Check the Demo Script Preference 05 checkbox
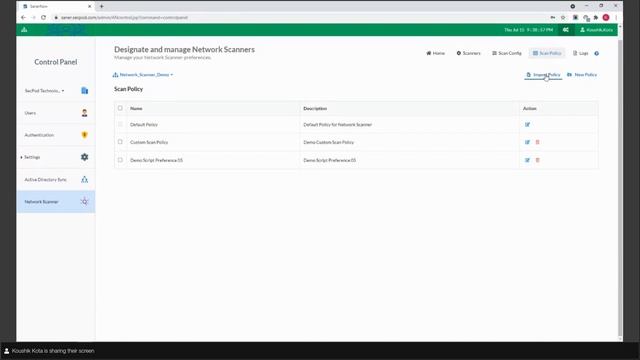Screen dimensions: 640x360 click(120, 160)
